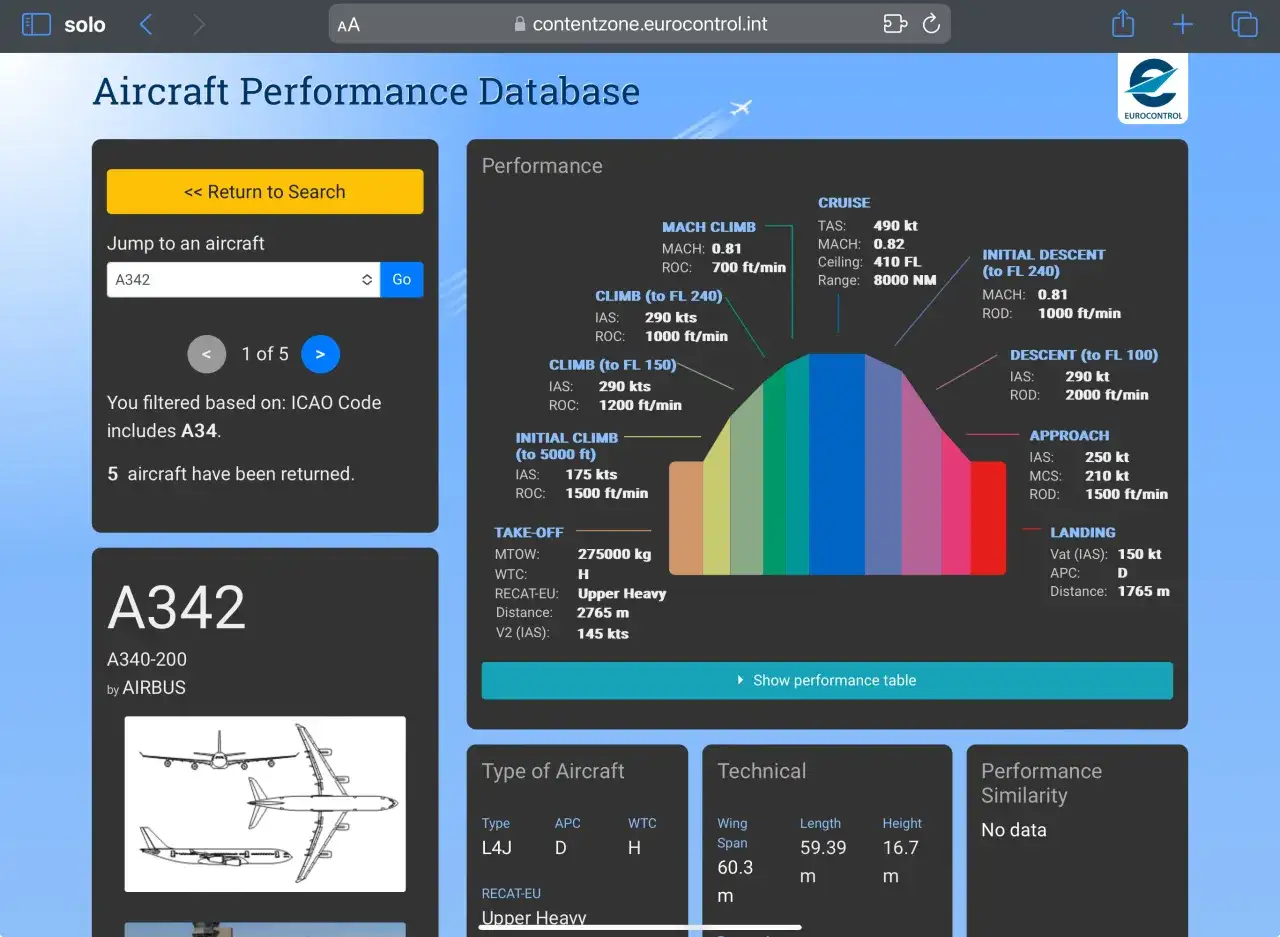Open the extensions icon in address bar
The width and height of the screenshot is (1280, 937).
point(895,24)
